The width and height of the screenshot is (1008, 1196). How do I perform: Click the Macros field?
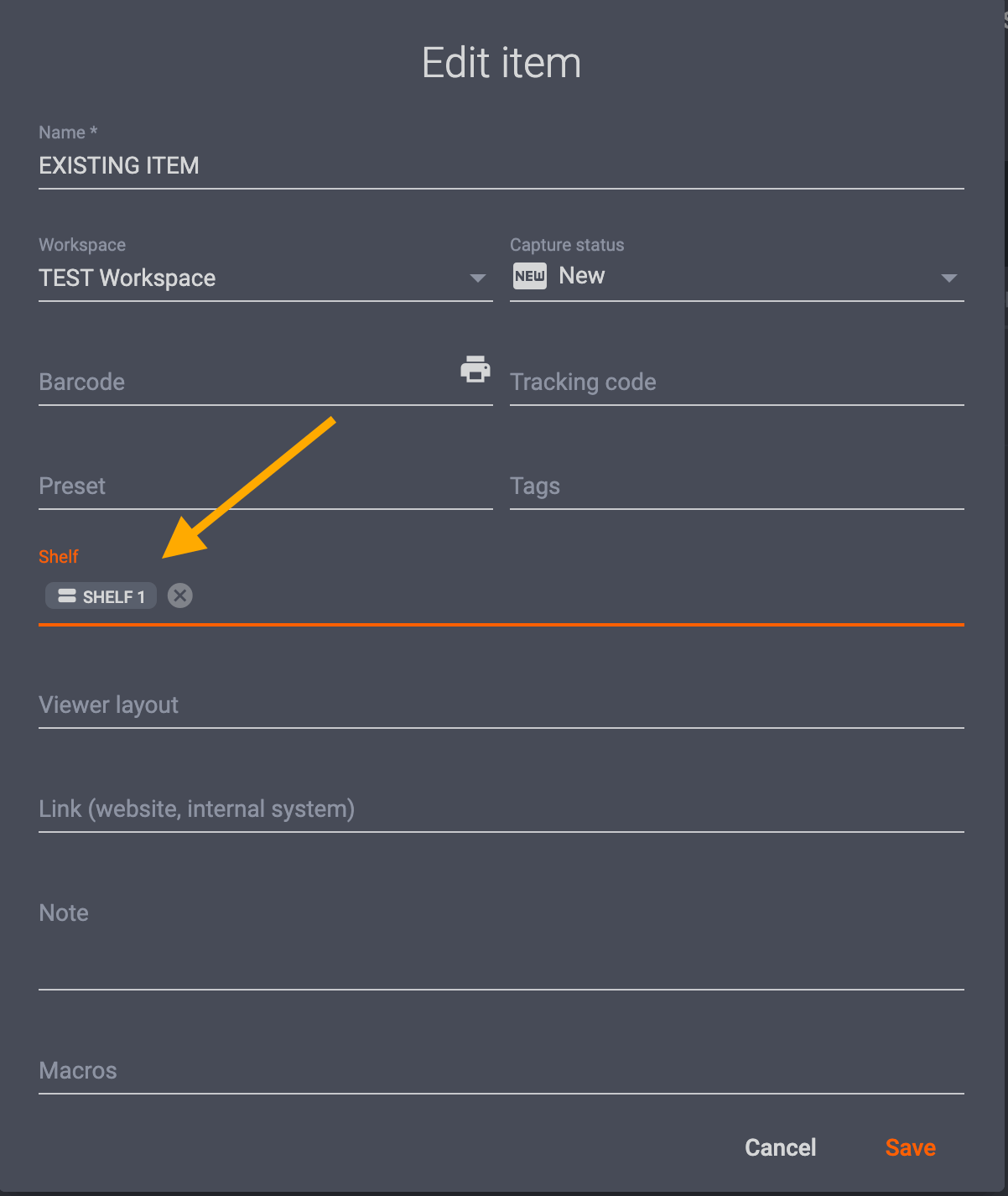pyautogui.click(x=501, y=1071)
